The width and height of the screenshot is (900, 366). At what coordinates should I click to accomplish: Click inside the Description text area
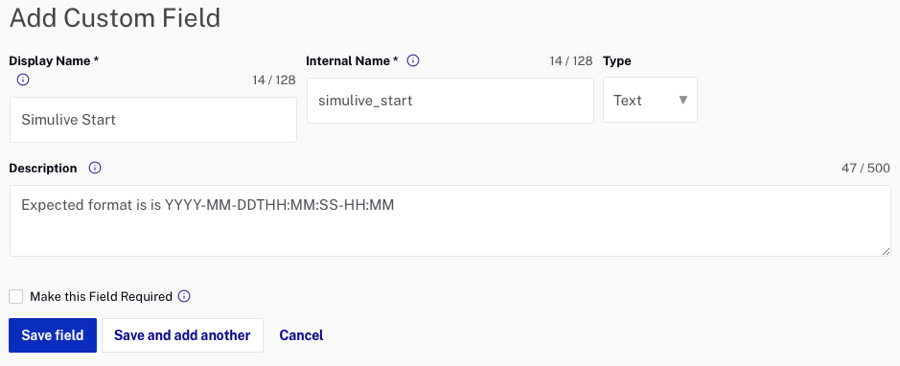(450, 221)
